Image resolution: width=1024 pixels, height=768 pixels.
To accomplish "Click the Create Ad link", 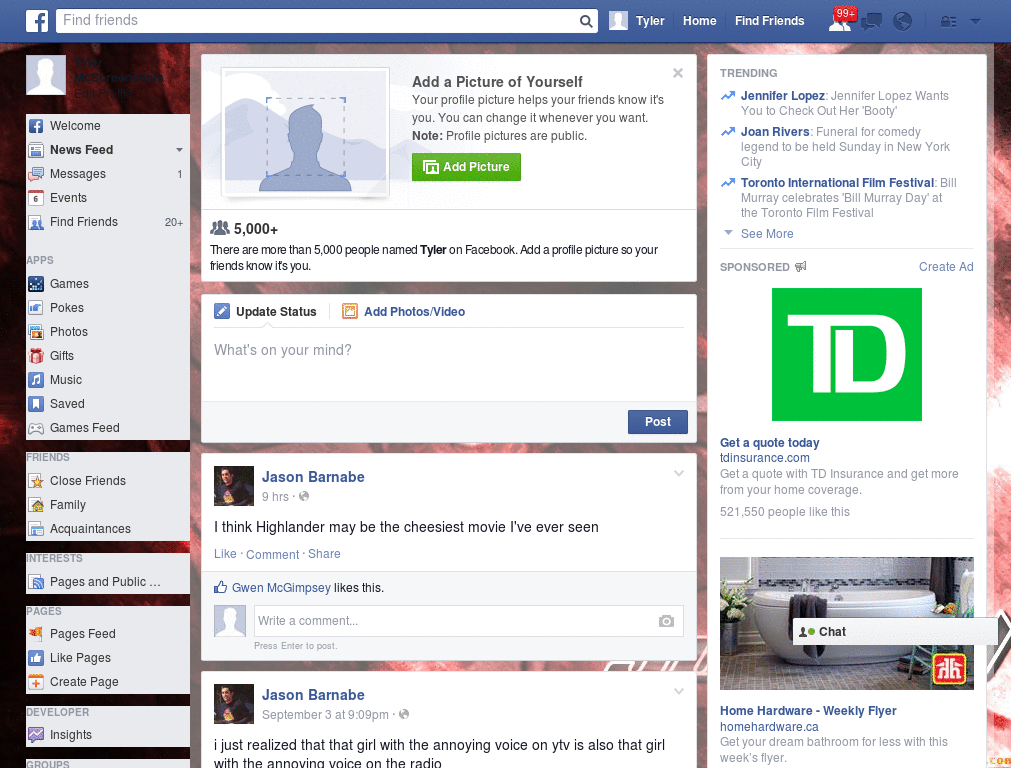I will click(x=946, y=266).
